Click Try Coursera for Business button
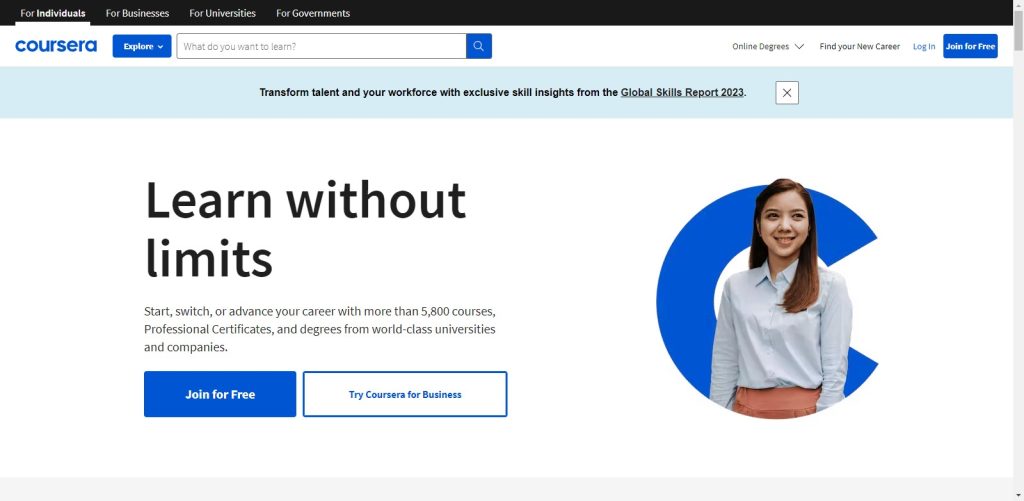Viewport: 1024px width, 501px height. [x=405, y=394]
